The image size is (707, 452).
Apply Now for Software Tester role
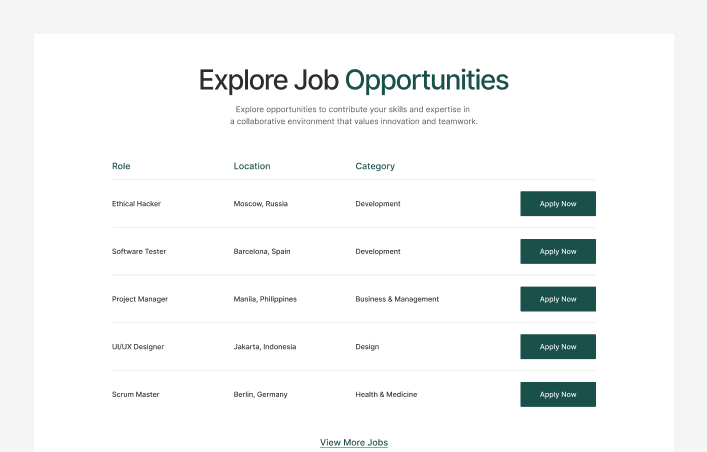tap(557, 252)
